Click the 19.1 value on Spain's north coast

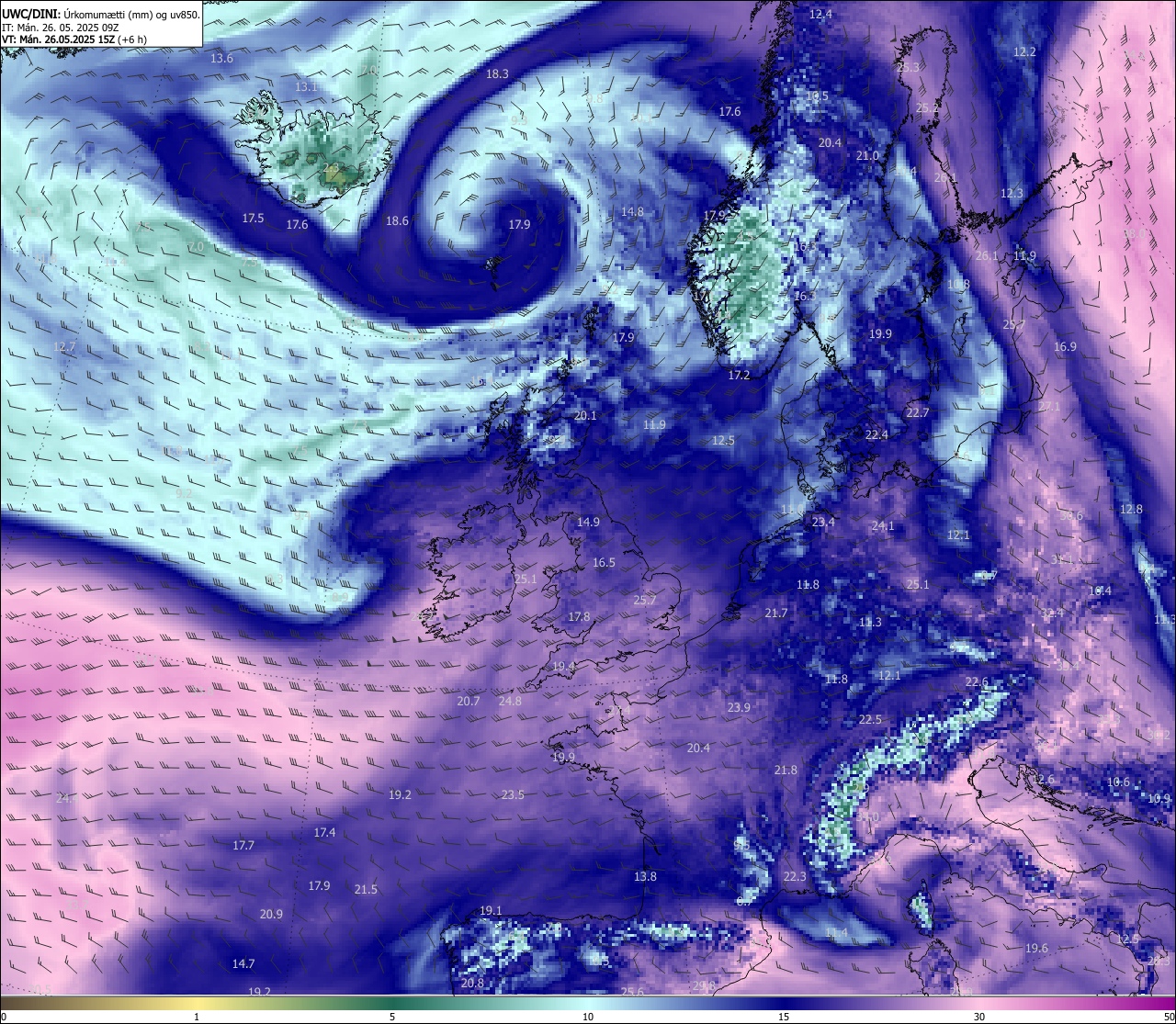point(491,911)
